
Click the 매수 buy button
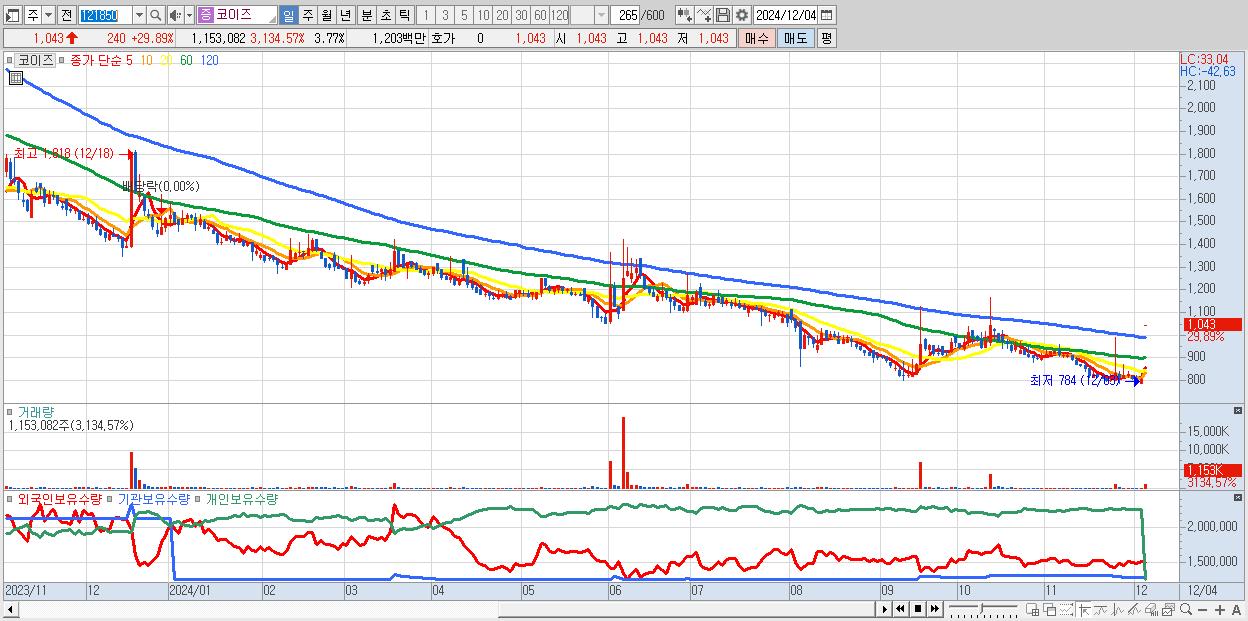(x=756, y=38)
